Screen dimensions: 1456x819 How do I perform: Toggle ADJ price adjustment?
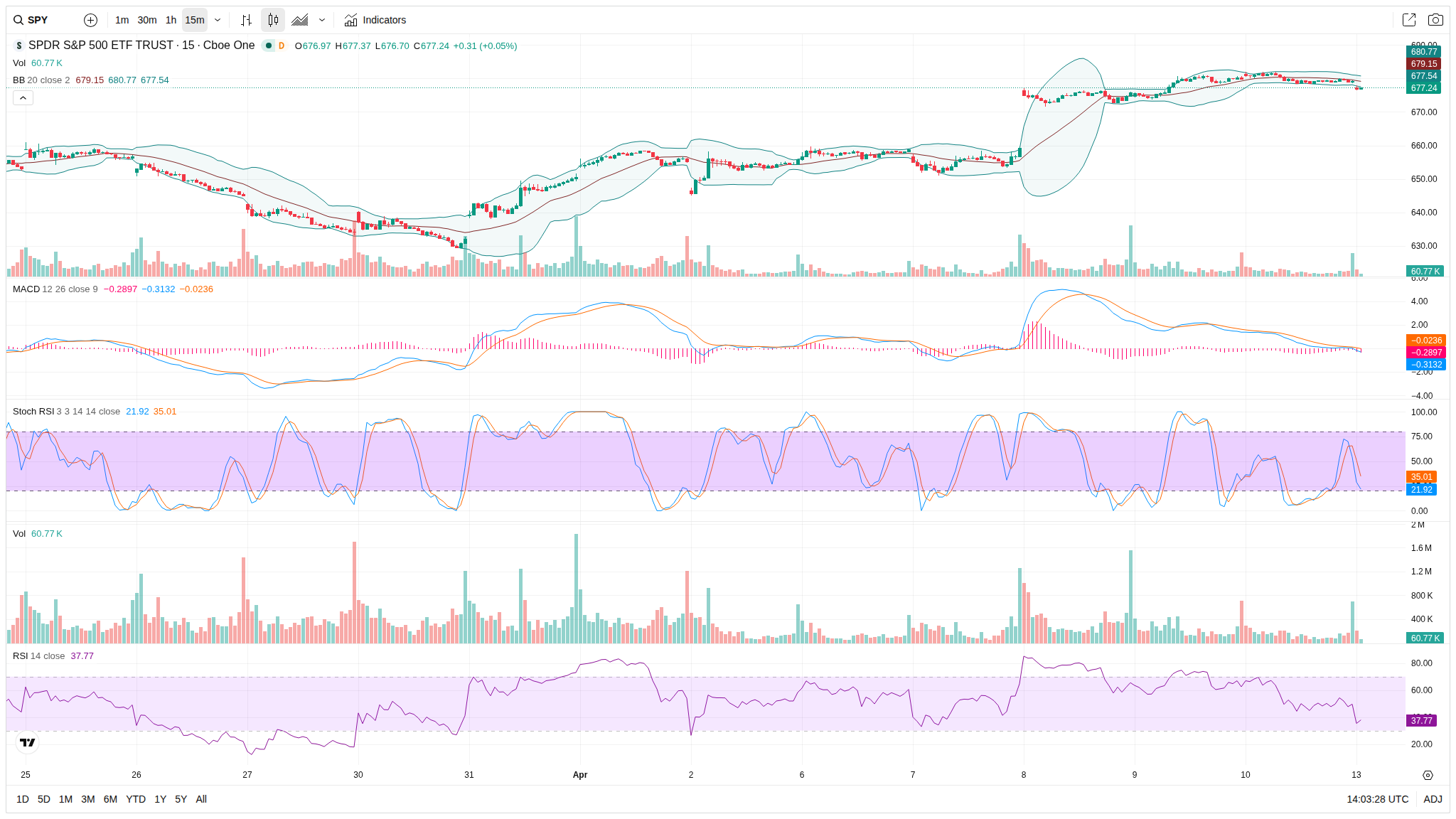[1433, 799]
